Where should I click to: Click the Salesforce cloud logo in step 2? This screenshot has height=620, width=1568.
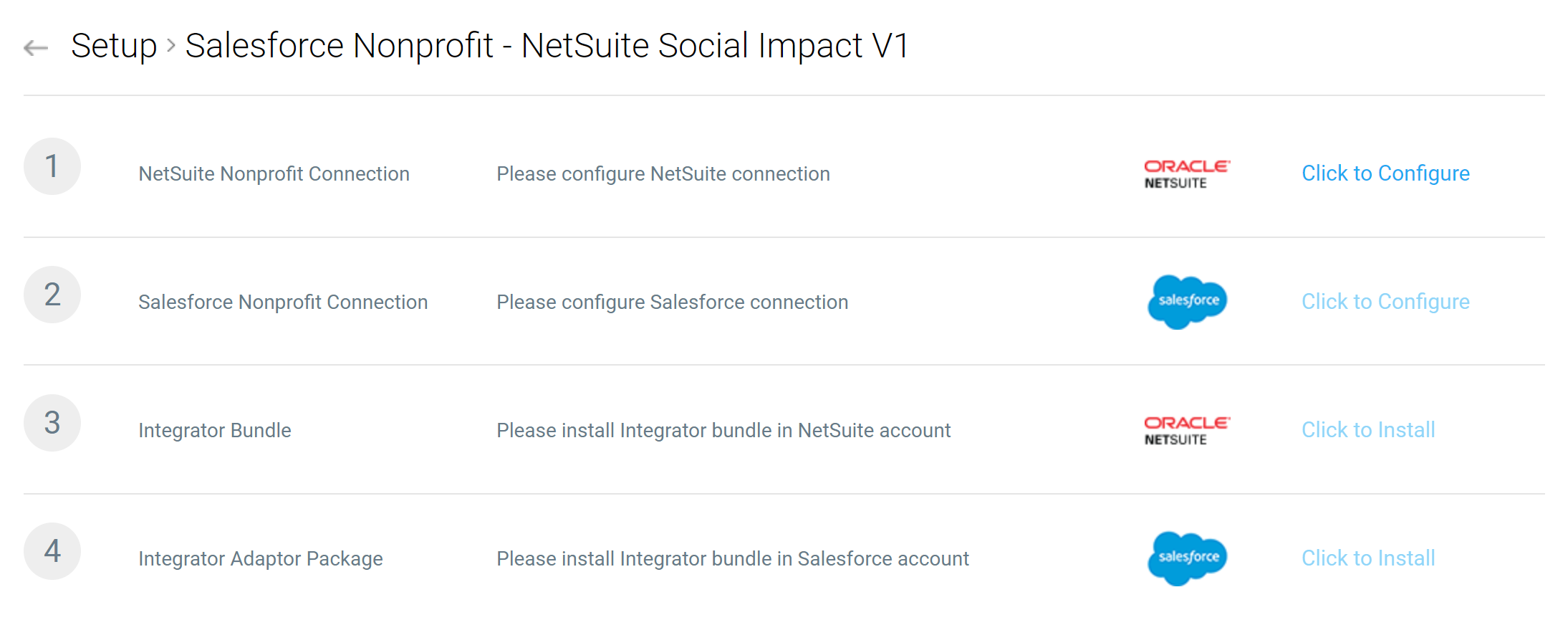(1187, 302)
